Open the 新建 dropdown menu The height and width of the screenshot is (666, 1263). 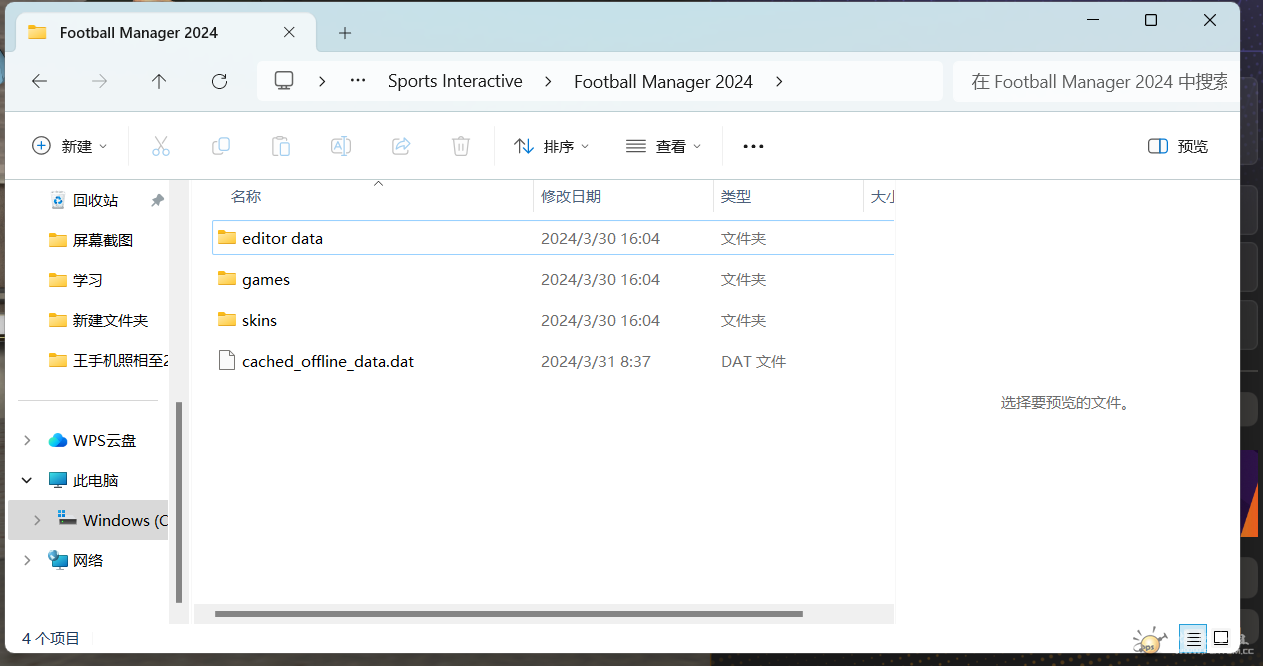[69, 146]
